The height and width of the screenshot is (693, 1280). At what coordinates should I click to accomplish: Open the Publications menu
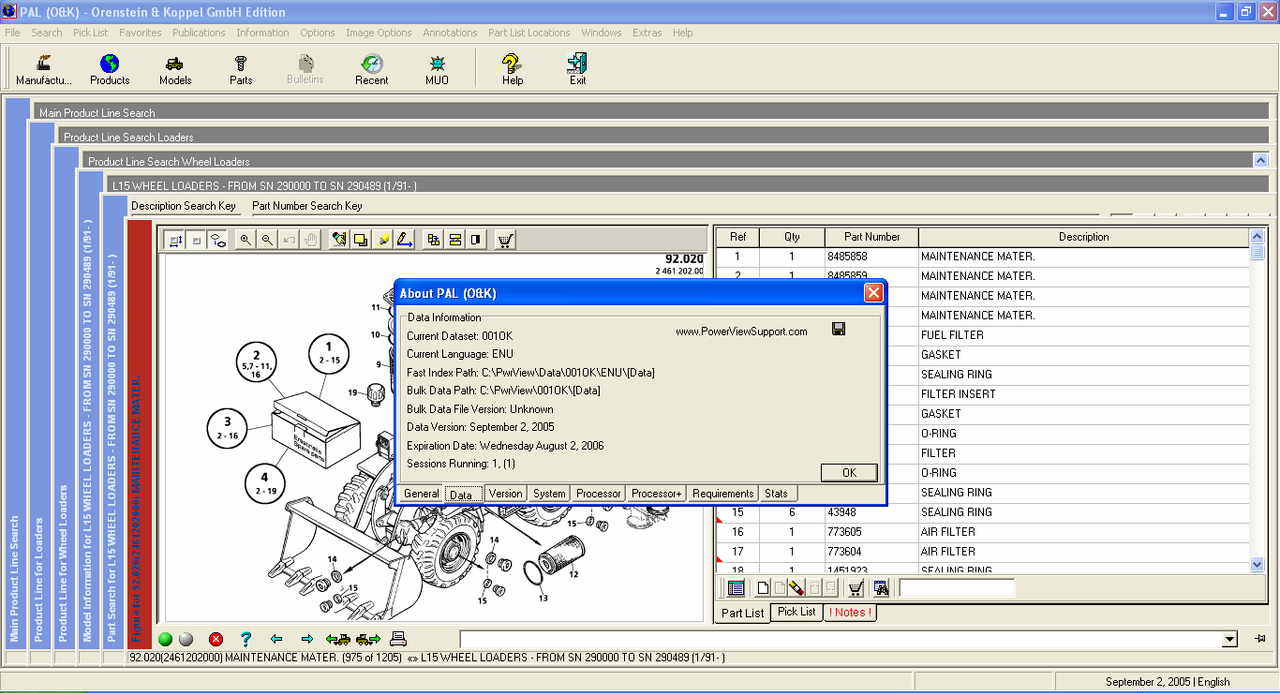(x=199, y=33)
